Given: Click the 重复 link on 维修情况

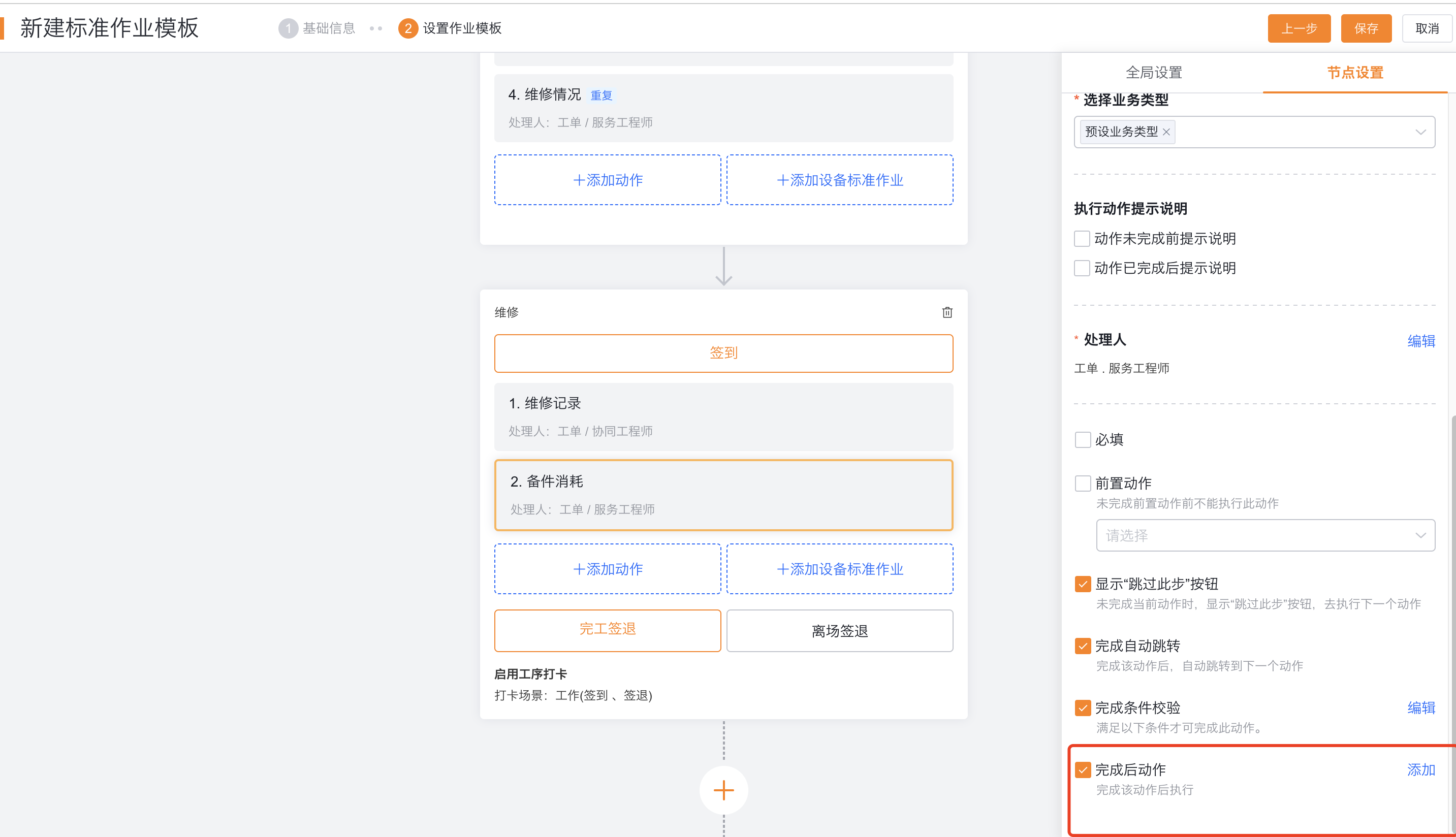Looking at the screenshot, I should (x=602, y=95).
